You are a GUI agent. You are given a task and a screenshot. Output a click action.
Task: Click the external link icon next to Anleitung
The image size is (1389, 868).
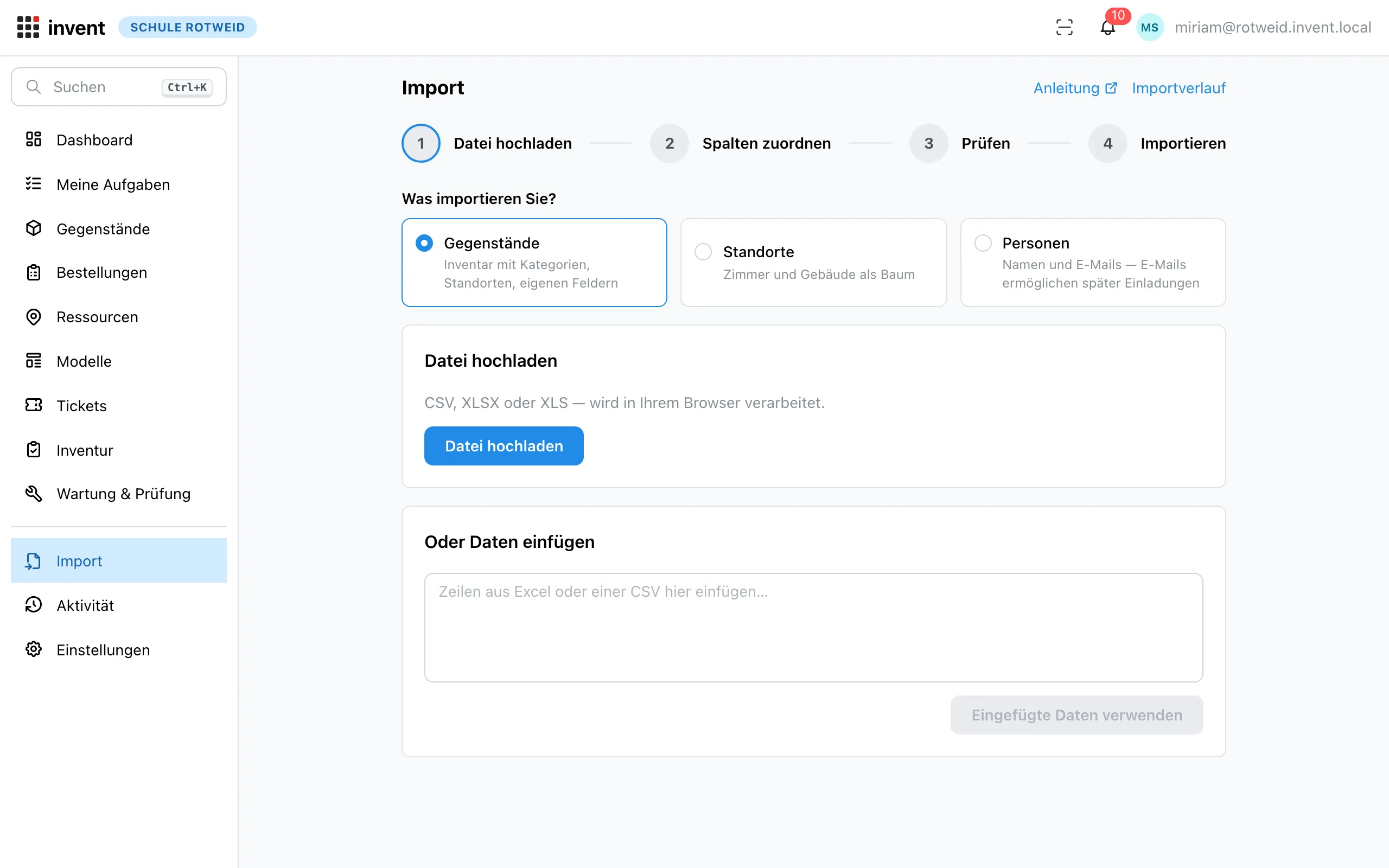[1111, 88]
